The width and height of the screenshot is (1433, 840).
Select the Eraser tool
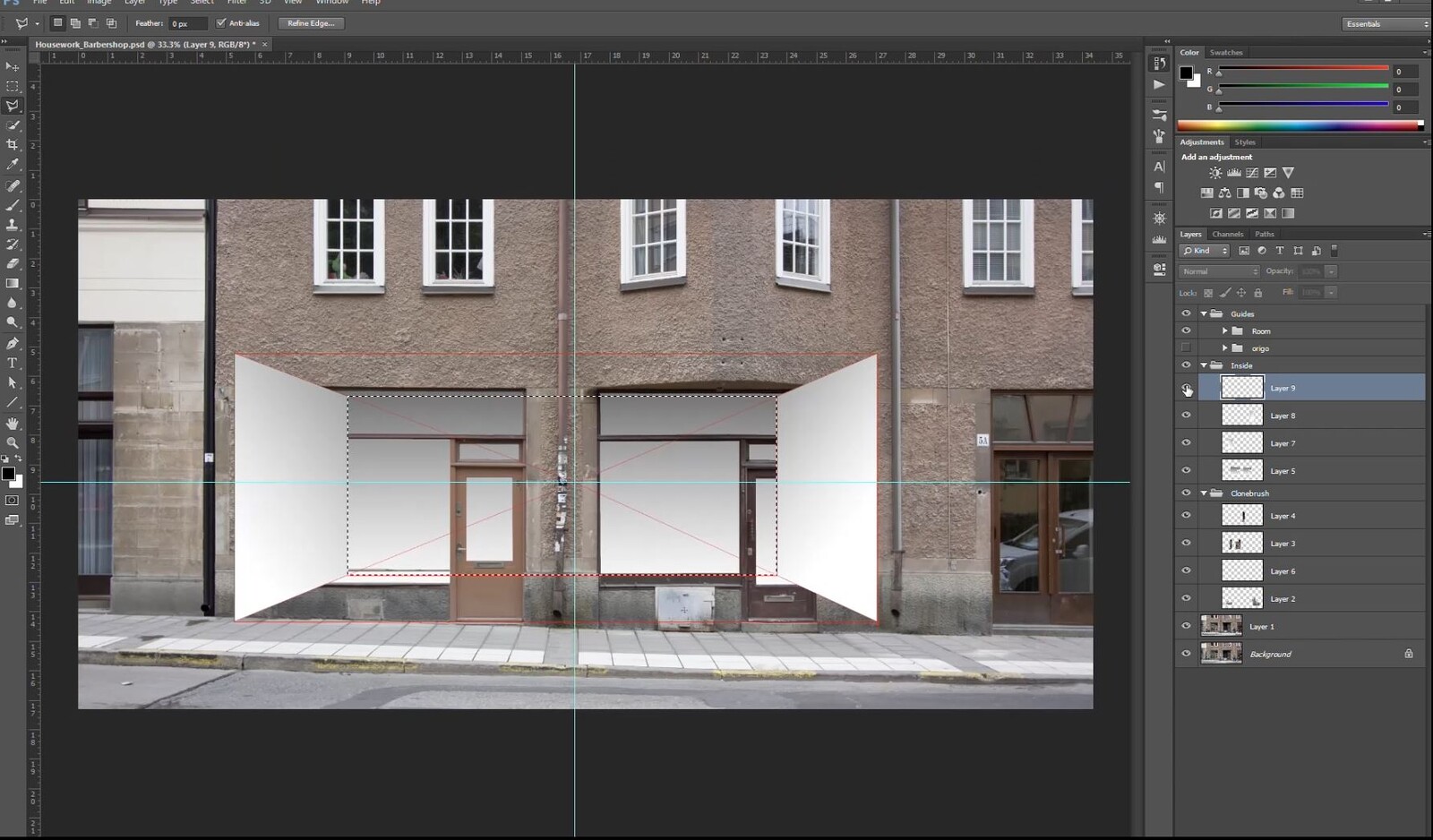[13, 263]
